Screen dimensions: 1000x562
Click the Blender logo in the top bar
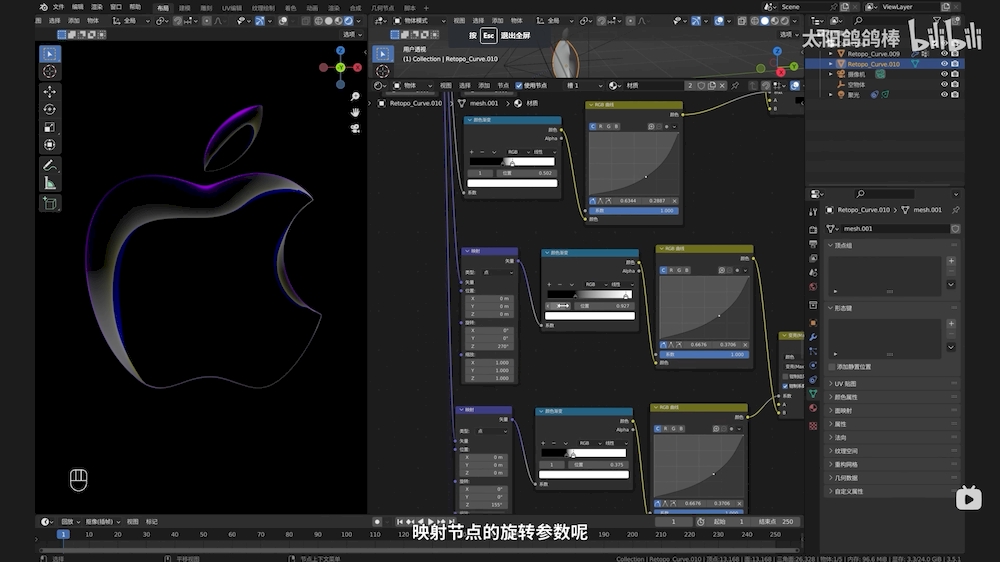(43, 7)
